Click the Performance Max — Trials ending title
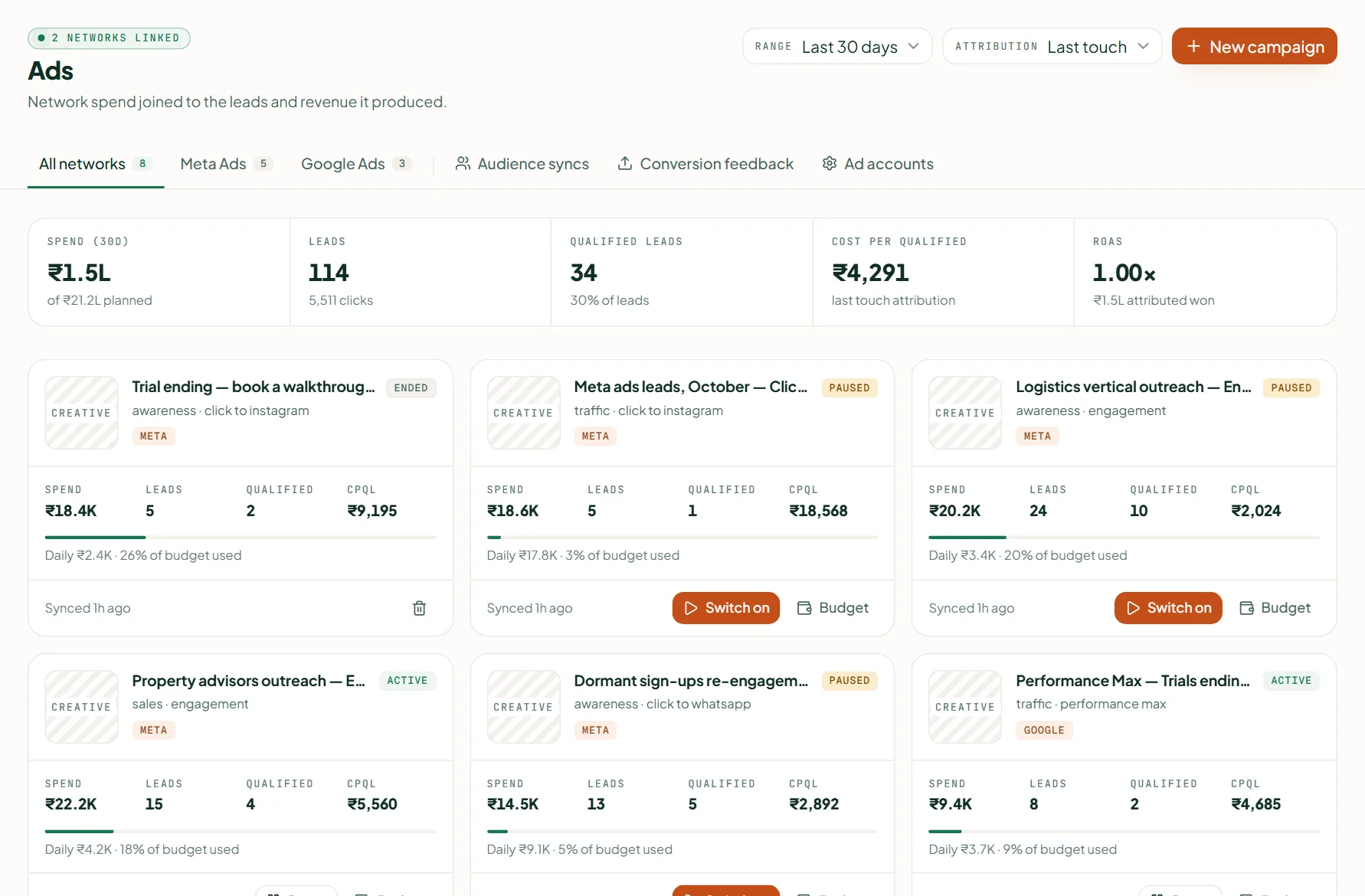This screenshot has width=1365, height=896. click(x=1133, y=681)
